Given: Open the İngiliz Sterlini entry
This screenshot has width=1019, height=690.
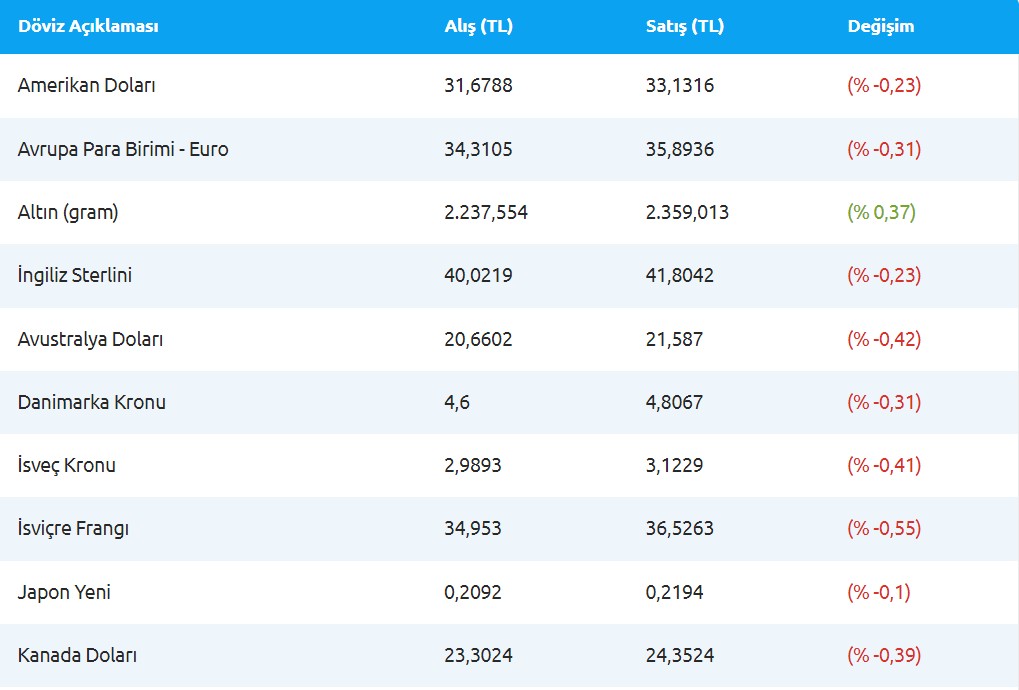Looking at the screenshot, I should pyautogui.click(x=75, y=275).
